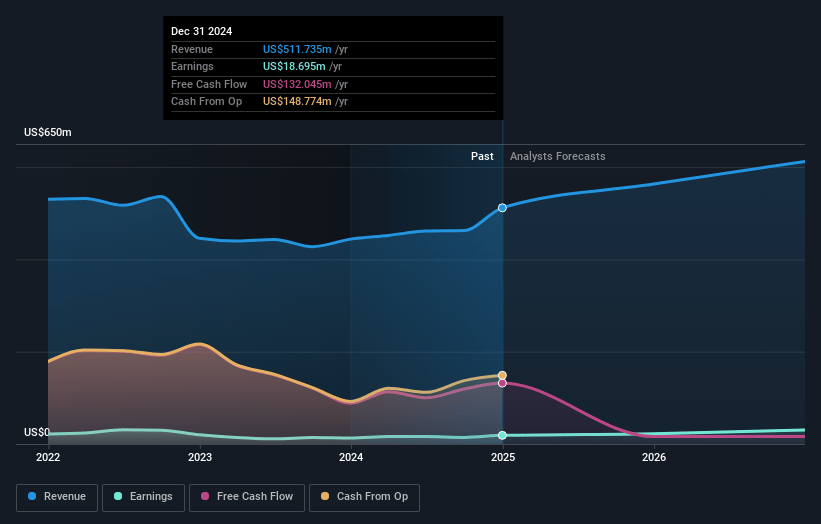The width and height of the screenshot is (821, 524).
Task: Click the Past section label
Action: point(482,156)
